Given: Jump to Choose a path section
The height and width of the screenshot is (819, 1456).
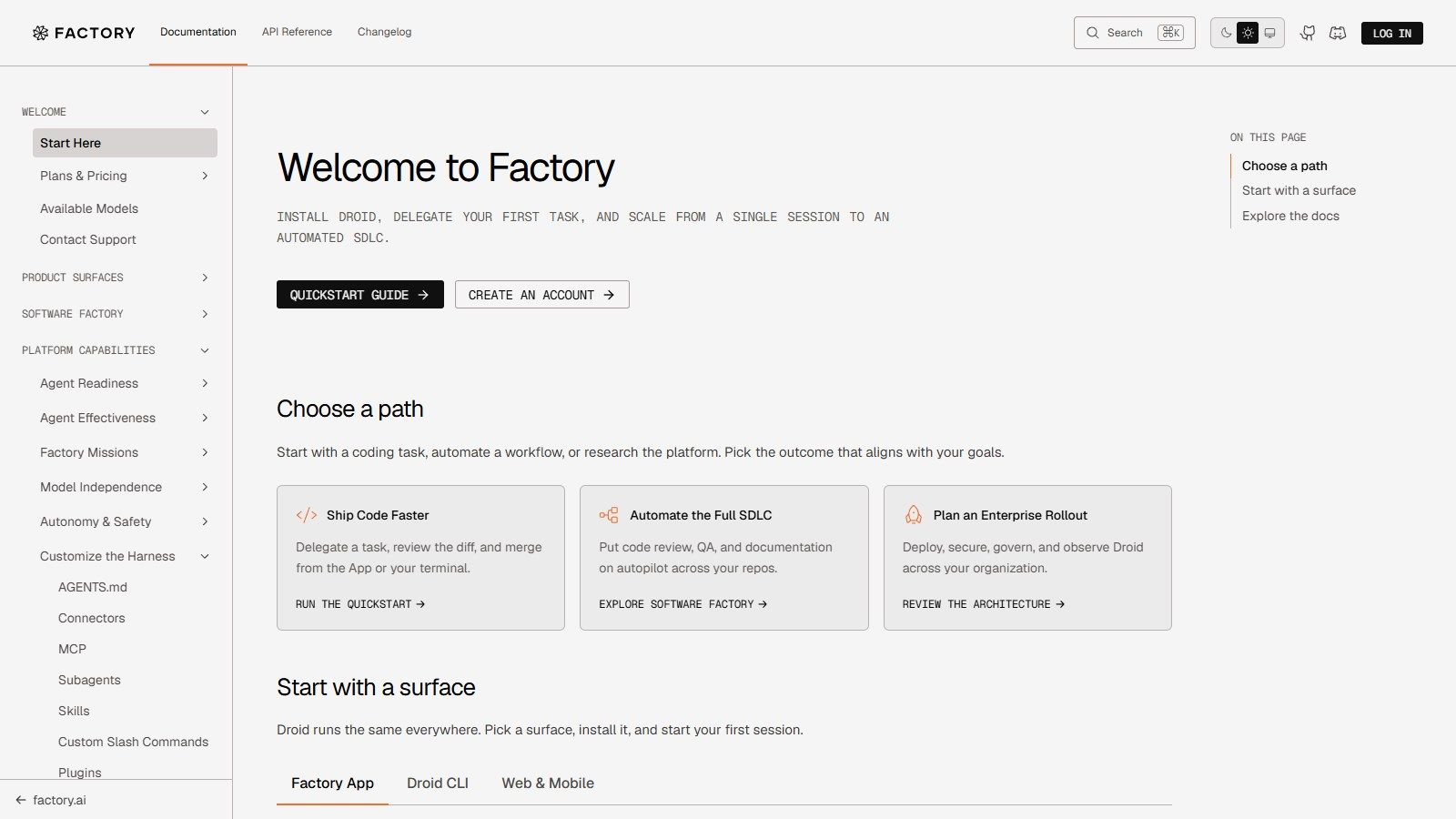Looking at the screenshot, I should (1284, 166).
